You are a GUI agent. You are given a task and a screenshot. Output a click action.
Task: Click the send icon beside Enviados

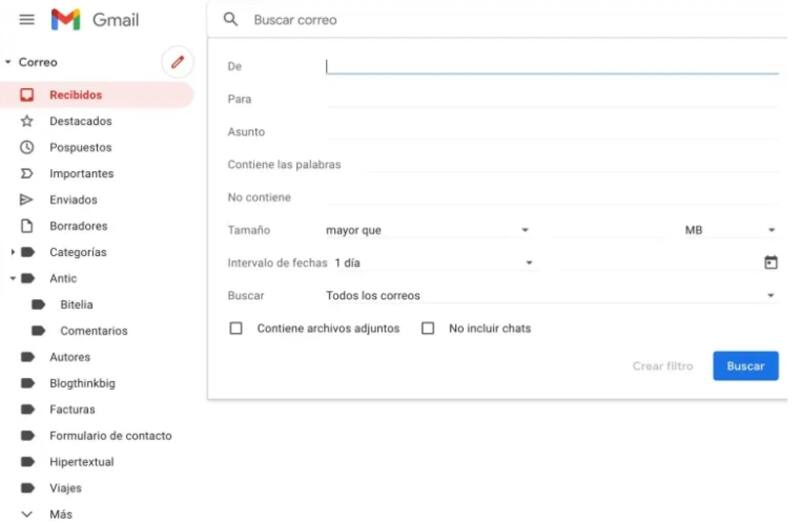[x=27, y=200]
